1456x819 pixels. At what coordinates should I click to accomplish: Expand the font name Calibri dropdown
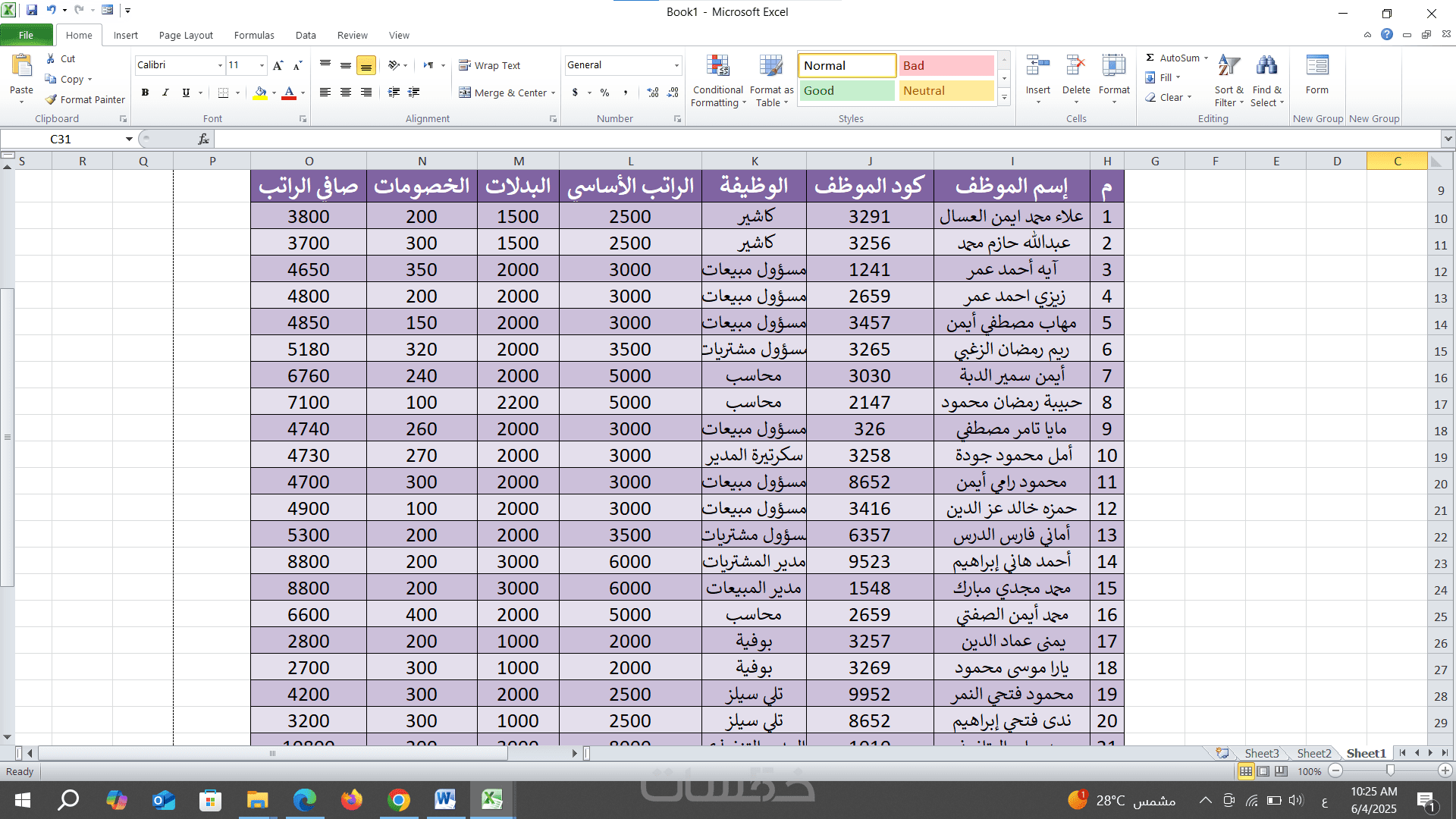pos(220,65)
